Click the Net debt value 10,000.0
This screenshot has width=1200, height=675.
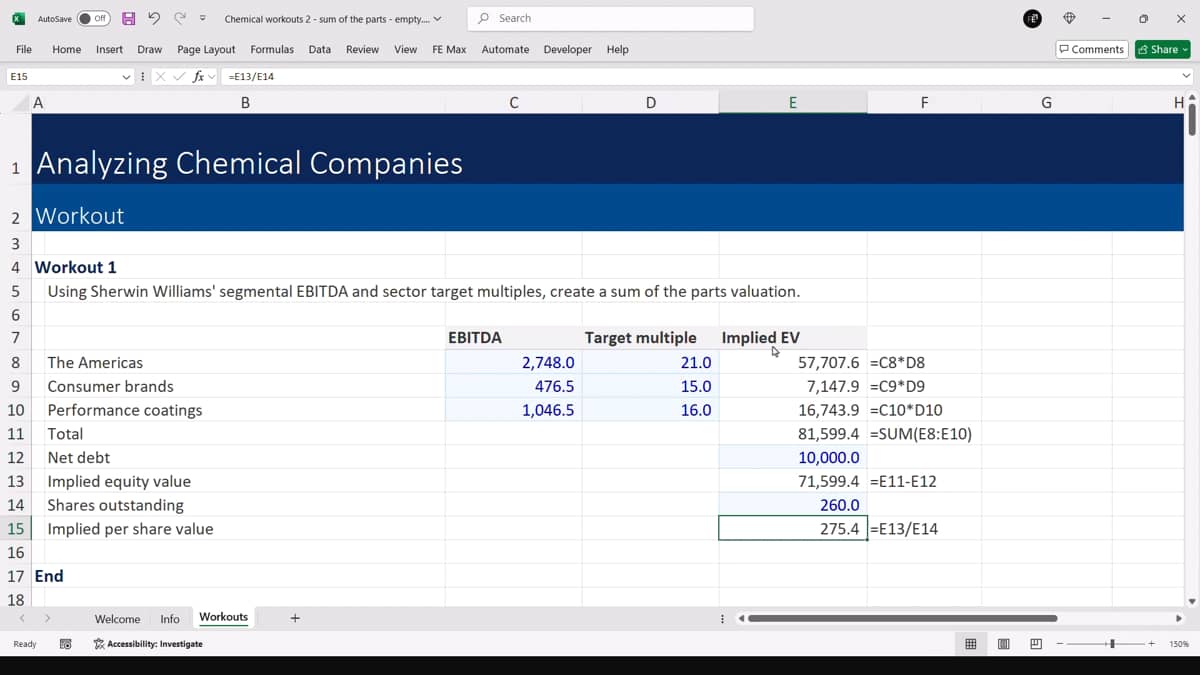[793, 458]
